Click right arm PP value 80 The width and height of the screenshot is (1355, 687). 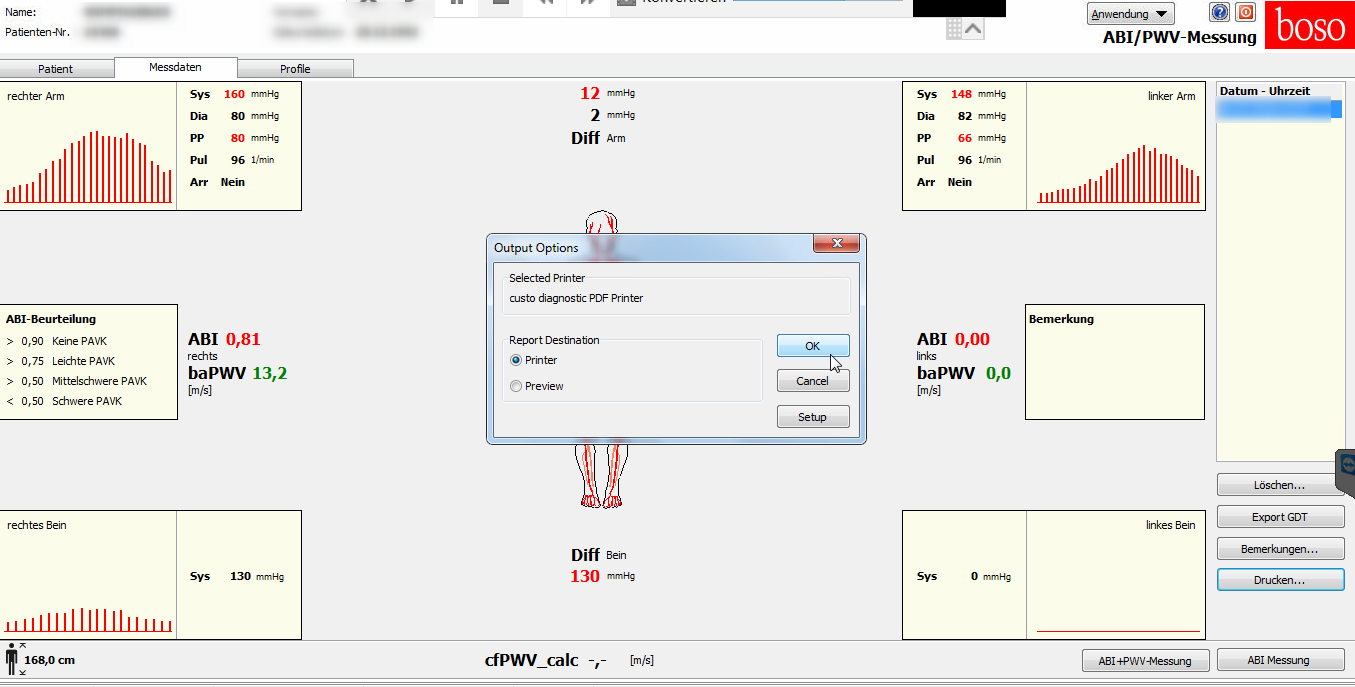[237, 138]
